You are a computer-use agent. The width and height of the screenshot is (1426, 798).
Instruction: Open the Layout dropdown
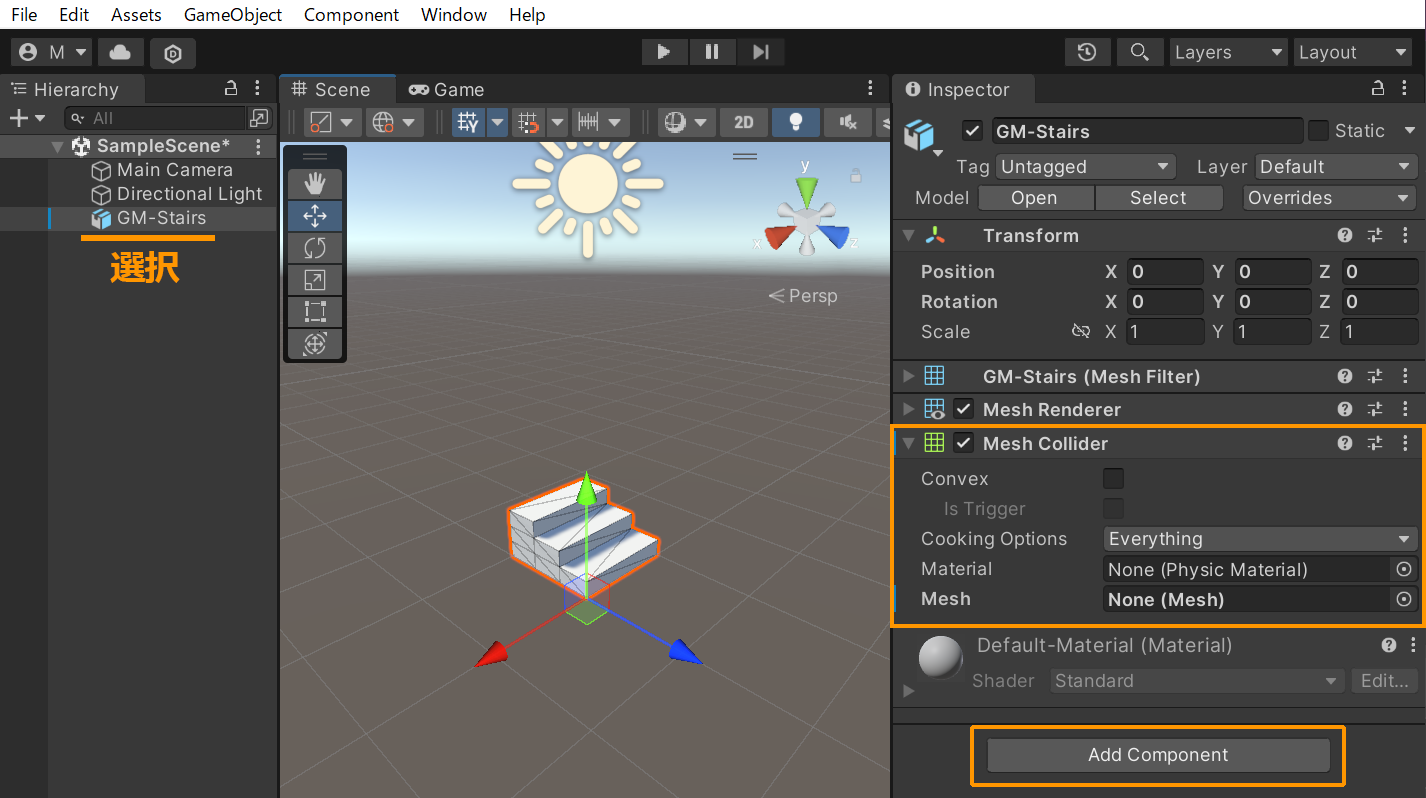coord(1353,52)
